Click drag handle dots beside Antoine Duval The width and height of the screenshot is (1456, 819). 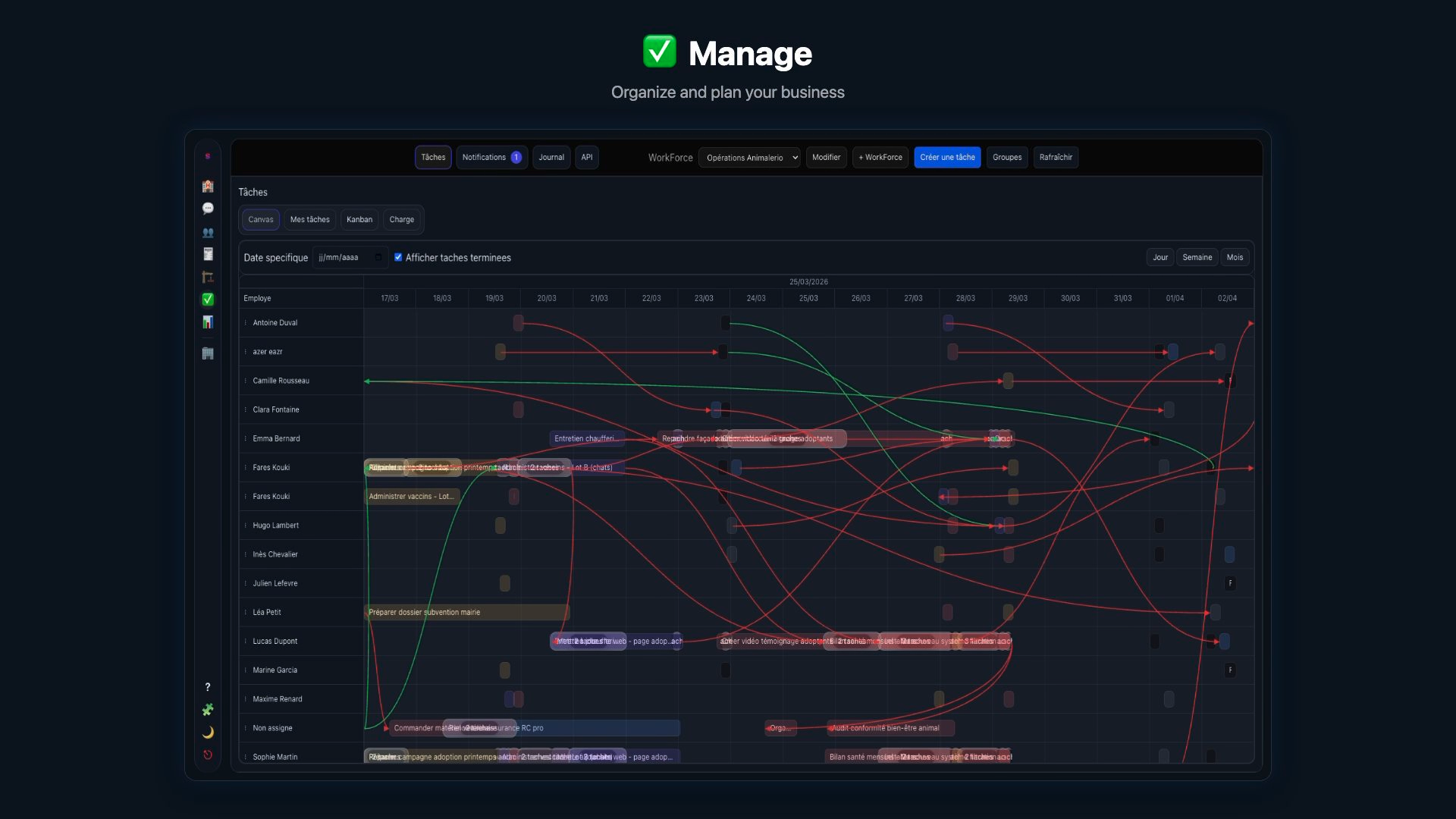click(x=246, y=323)
